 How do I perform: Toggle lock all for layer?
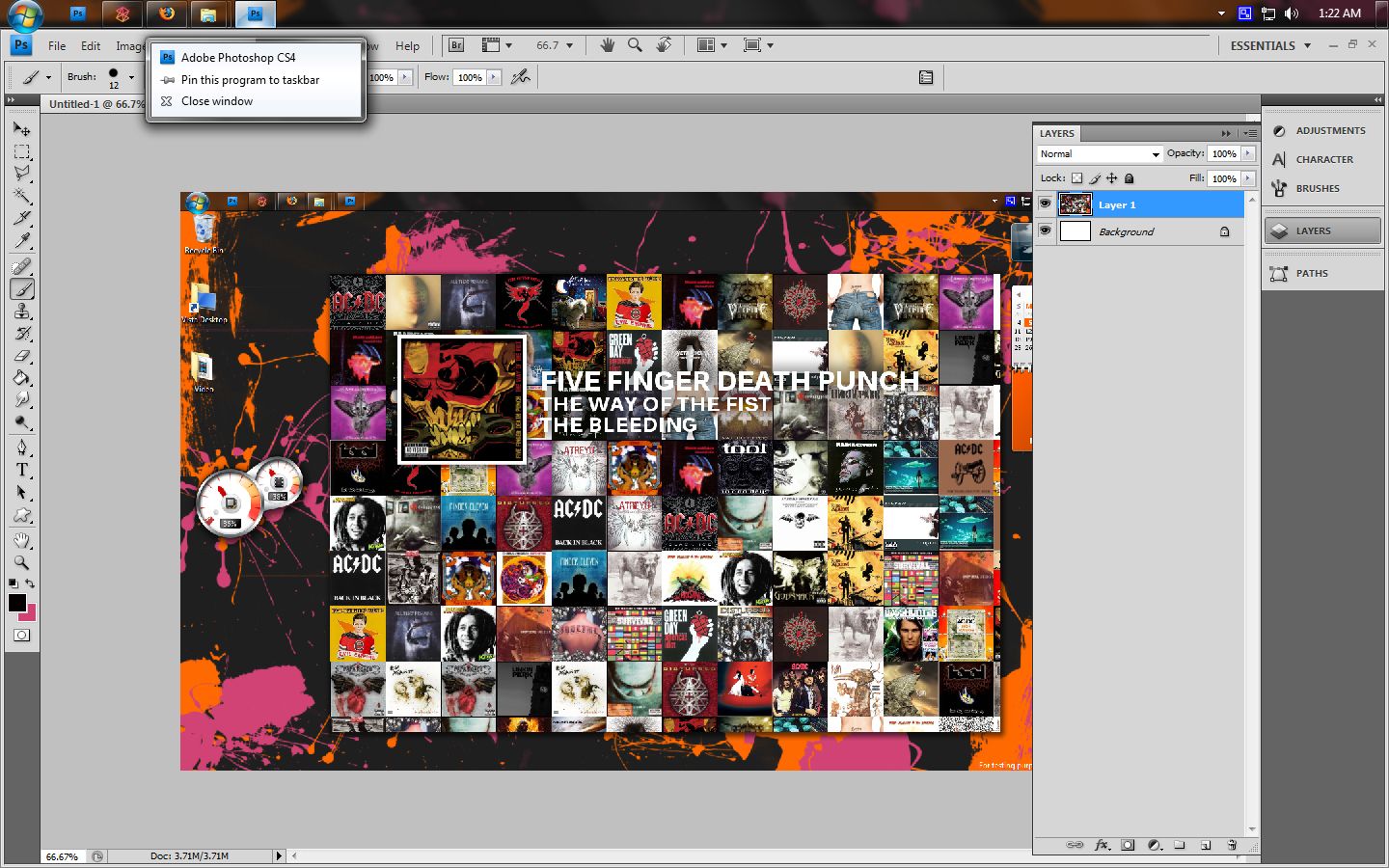pyautogui.click(x=1130, y=178)
